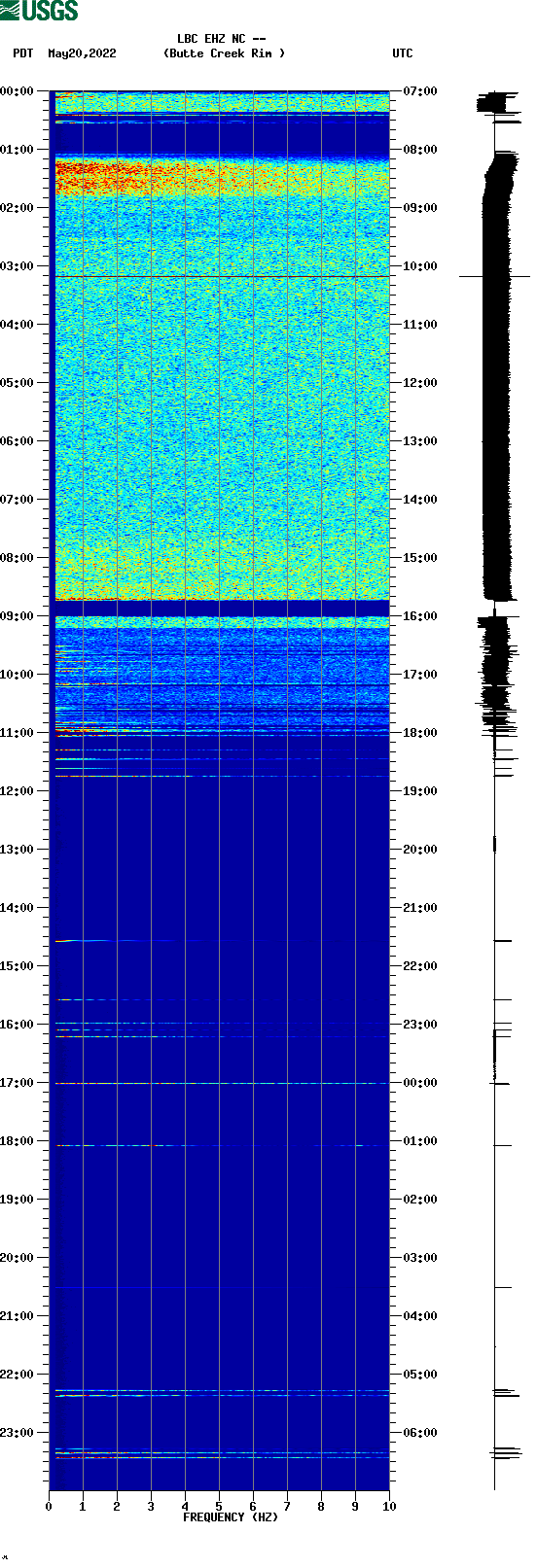Click the dense waveform trace beside 12:00 UTC
537x1568 pixels.
click(x=496, y=383)
